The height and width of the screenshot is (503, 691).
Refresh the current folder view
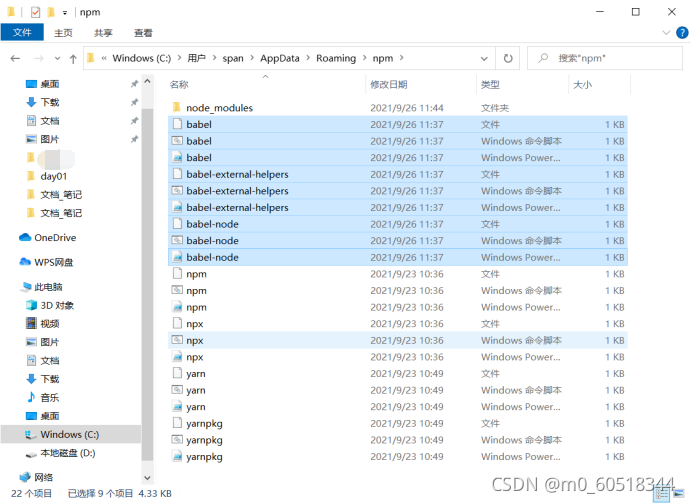(x=508, y=58)
